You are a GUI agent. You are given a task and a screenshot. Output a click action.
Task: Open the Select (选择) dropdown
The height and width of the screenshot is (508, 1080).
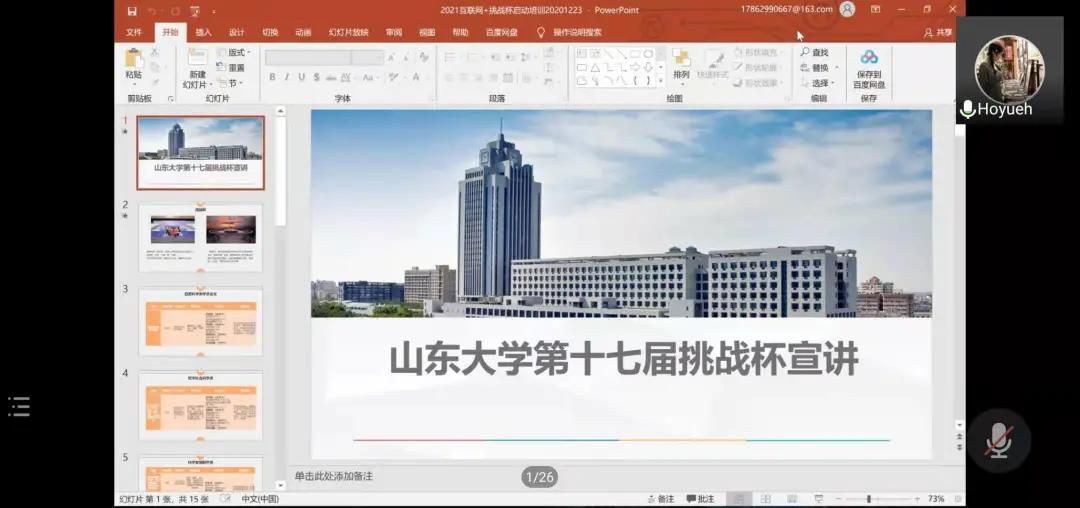click(820, 83)
